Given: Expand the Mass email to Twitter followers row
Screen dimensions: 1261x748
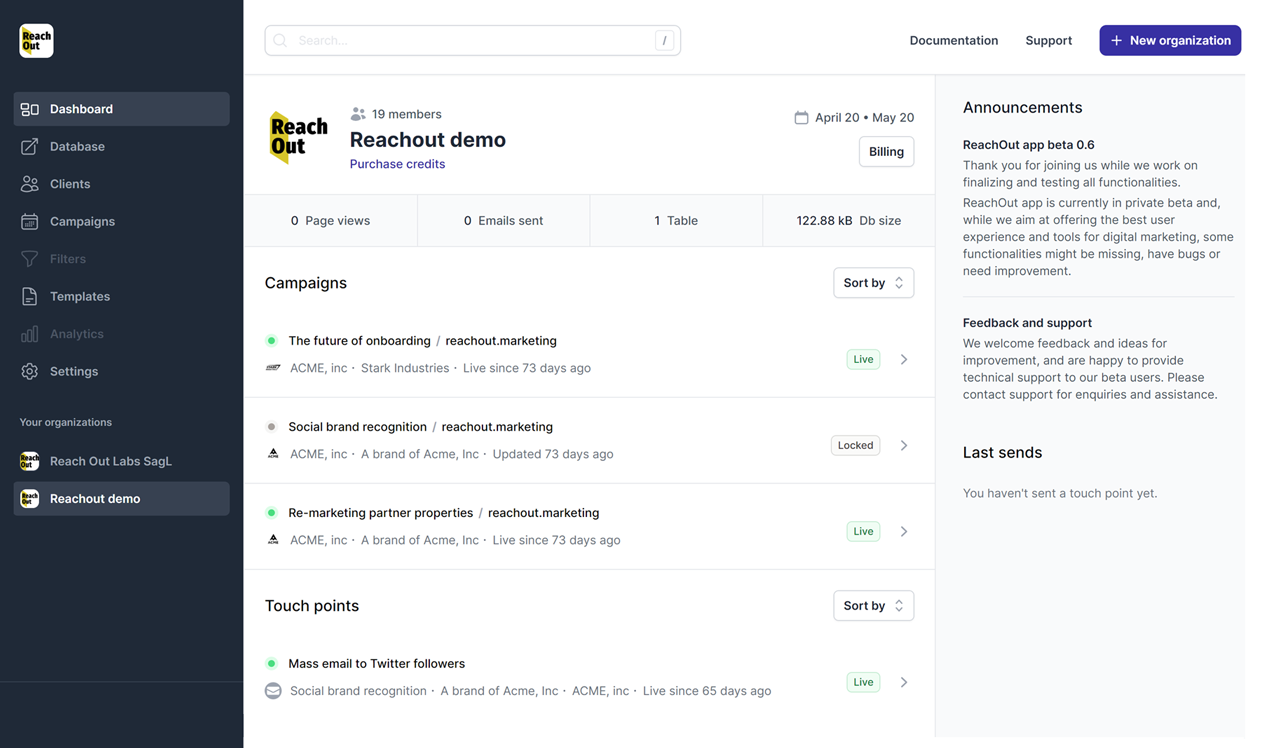Looking at the screenshot, I should click(x=903, y=681).
